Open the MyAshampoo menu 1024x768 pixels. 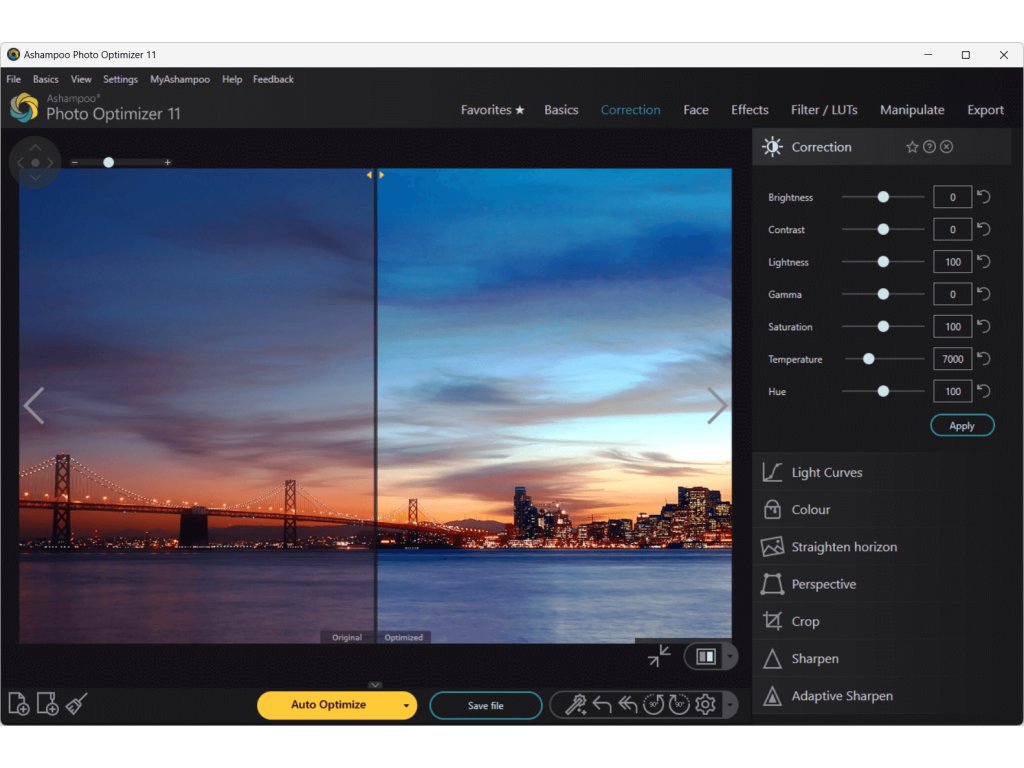180,79
